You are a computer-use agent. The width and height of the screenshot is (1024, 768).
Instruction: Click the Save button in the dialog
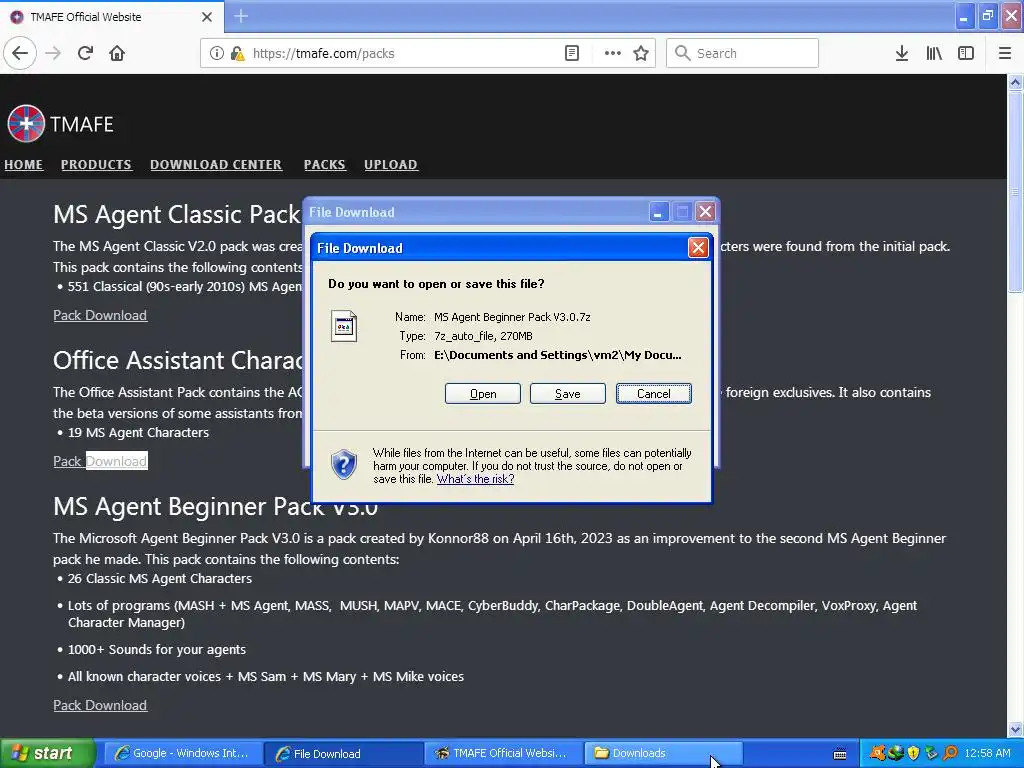point(568,393)
